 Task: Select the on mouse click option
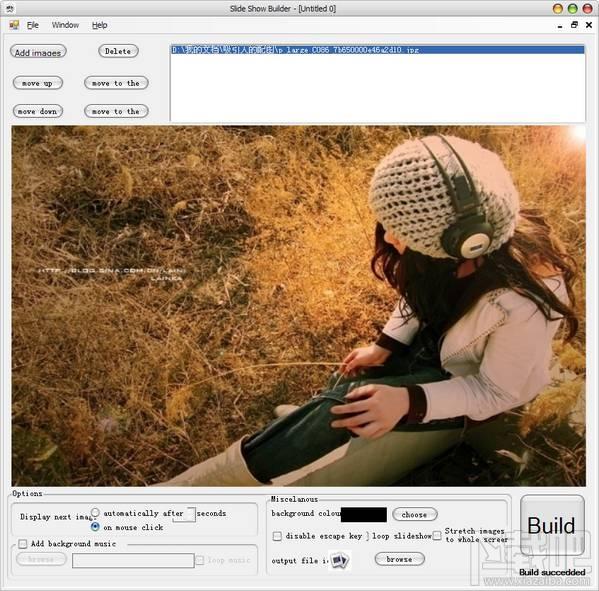point(95,526)
